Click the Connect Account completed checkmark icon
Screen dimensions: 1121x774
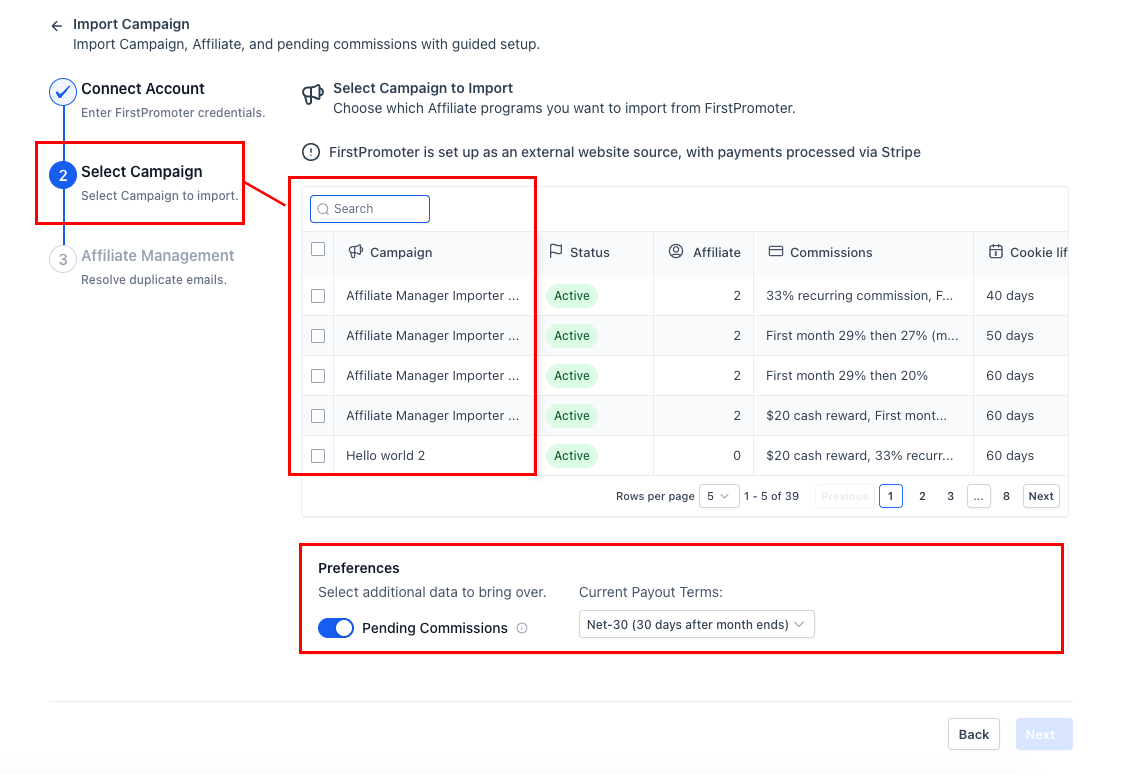(x=63, y=92)
